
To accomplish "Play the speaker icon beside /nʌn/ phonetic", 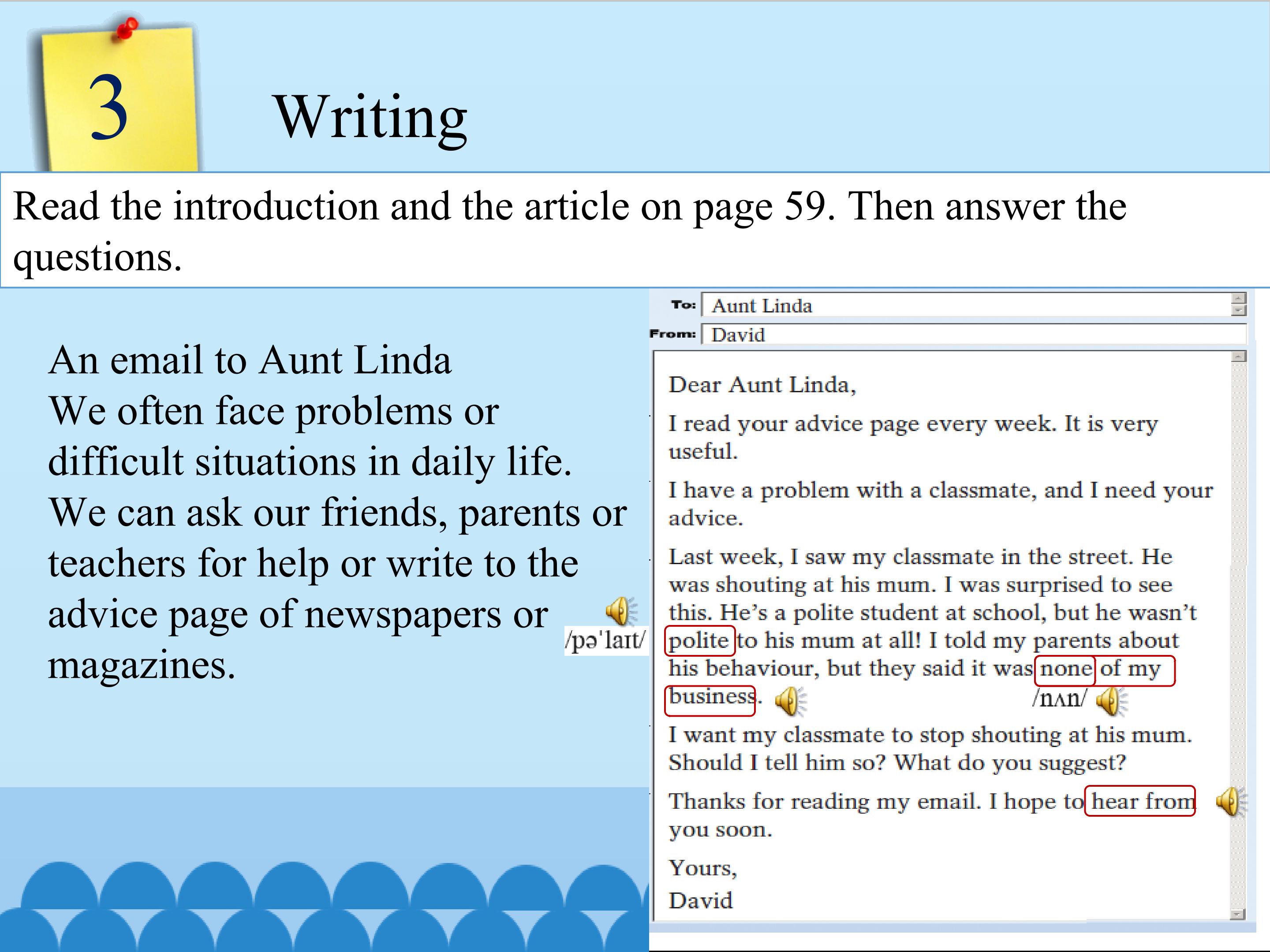I will pyautogui.click(x=1110, y=701).
